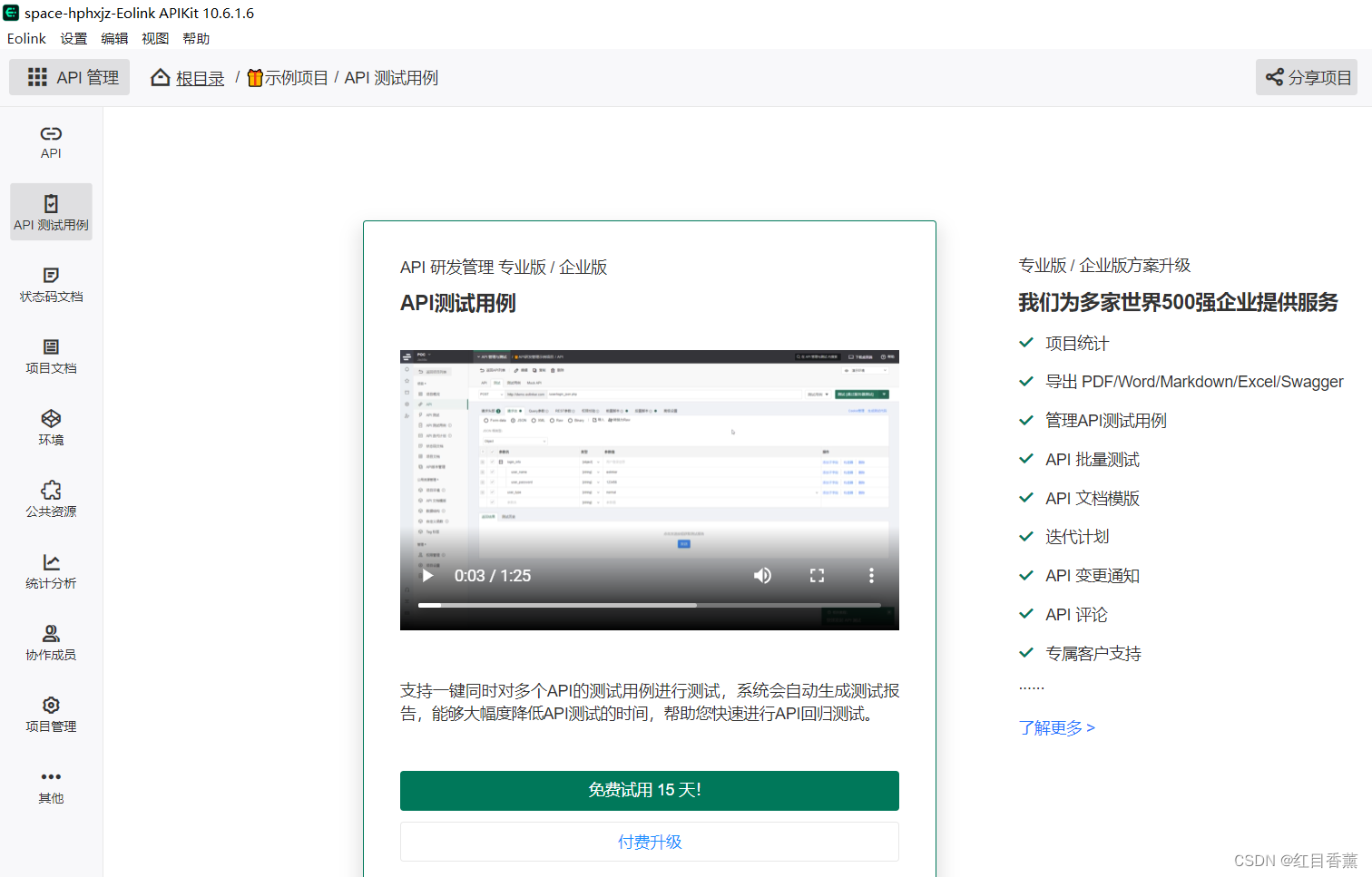The height and width of the screenshot is (877, 1372).
Task: Open the API sidebar section
Action: click(51, 142)
